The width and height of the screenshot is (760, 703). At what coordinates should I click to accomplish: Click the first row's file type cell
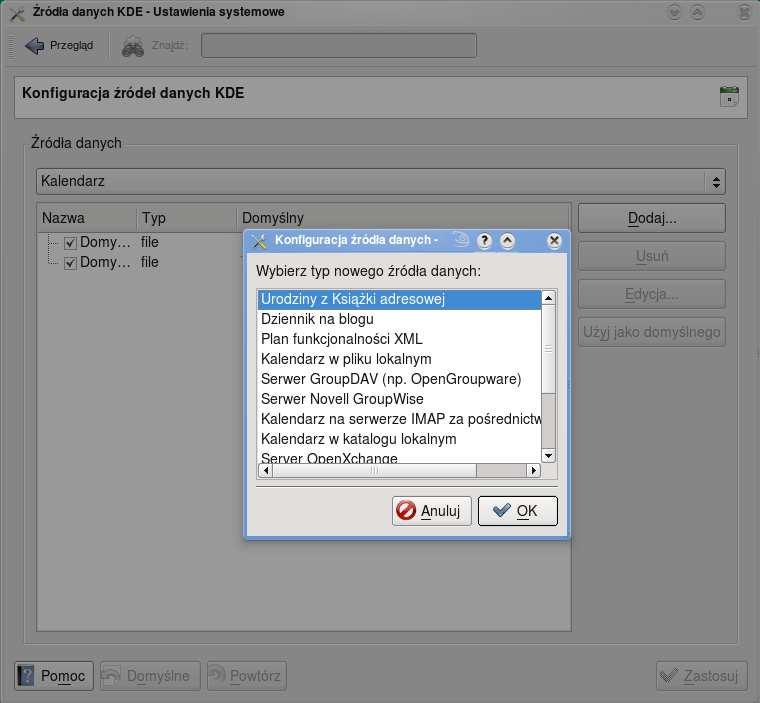[x=150, y=242]
